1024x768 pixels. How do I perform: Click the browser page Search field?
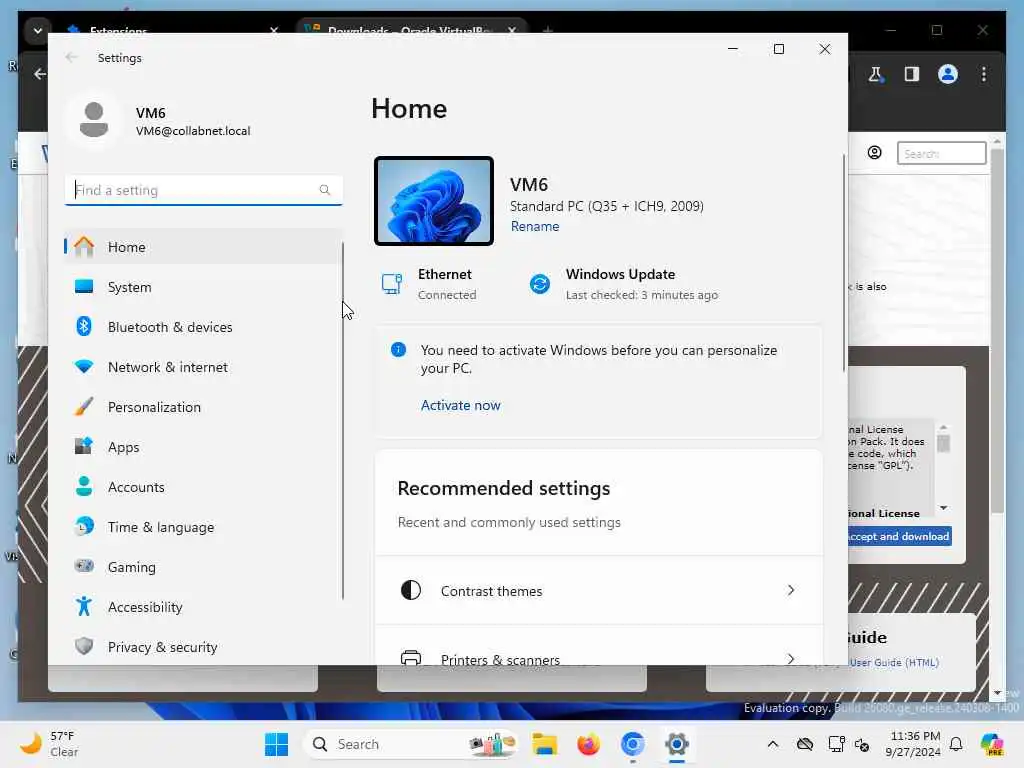(x=941, y=153)
